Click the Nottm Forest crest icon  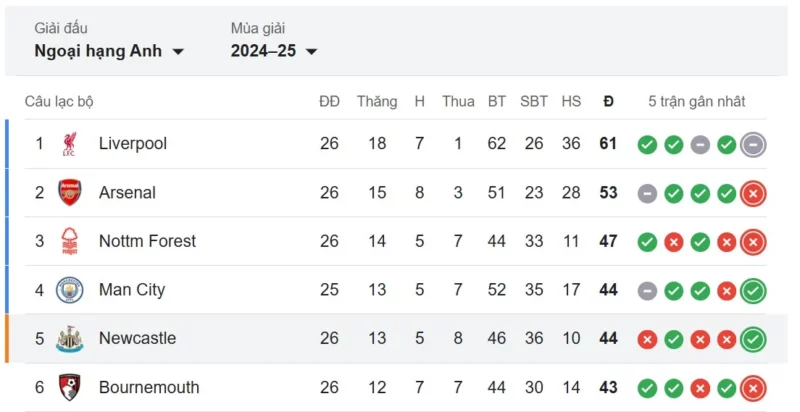point(69,241)
